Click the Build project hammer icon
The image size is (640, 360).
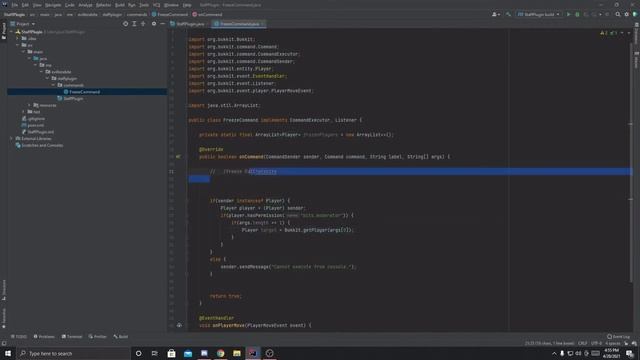coord(508,14)
